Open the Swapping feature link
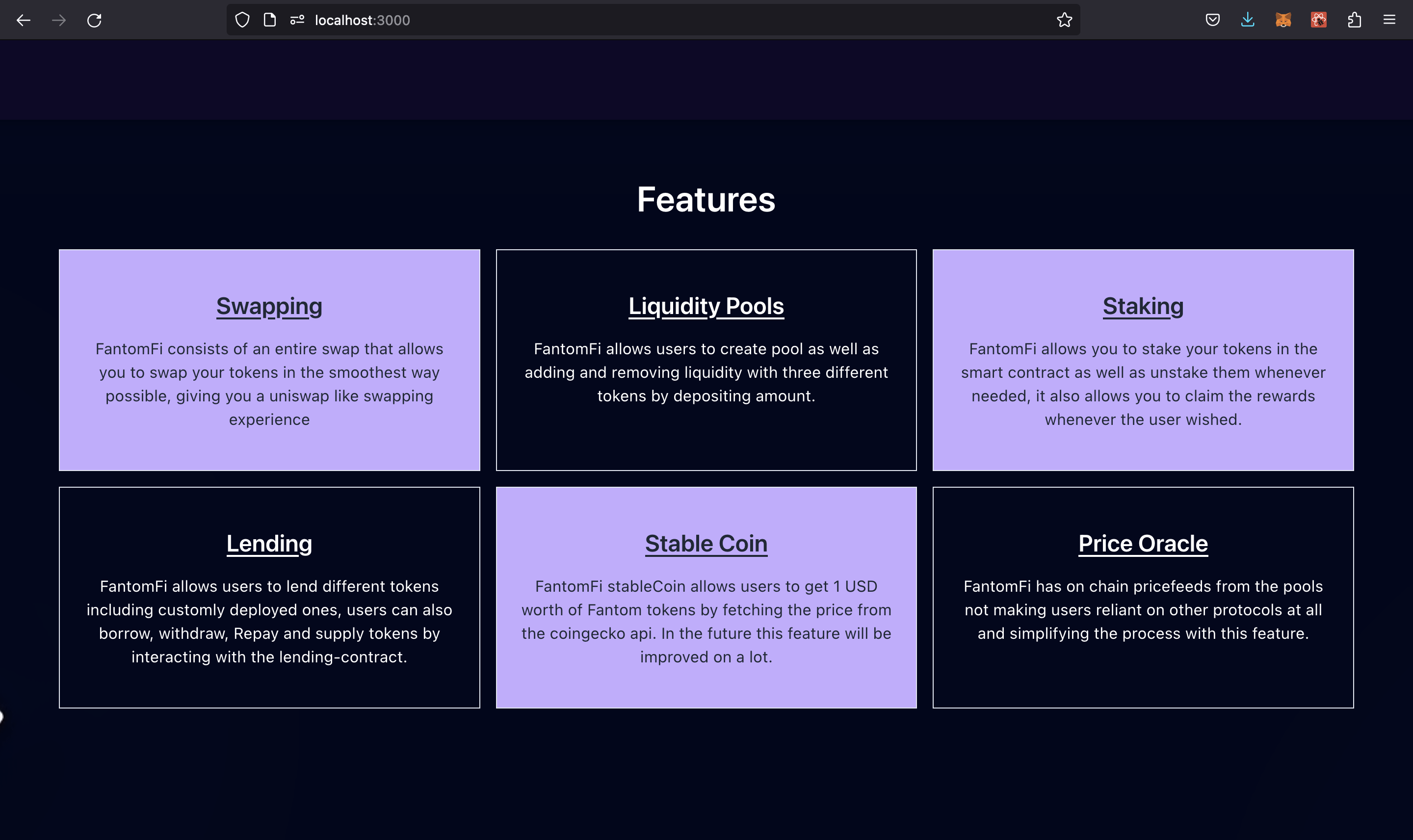 pos(269,306)
